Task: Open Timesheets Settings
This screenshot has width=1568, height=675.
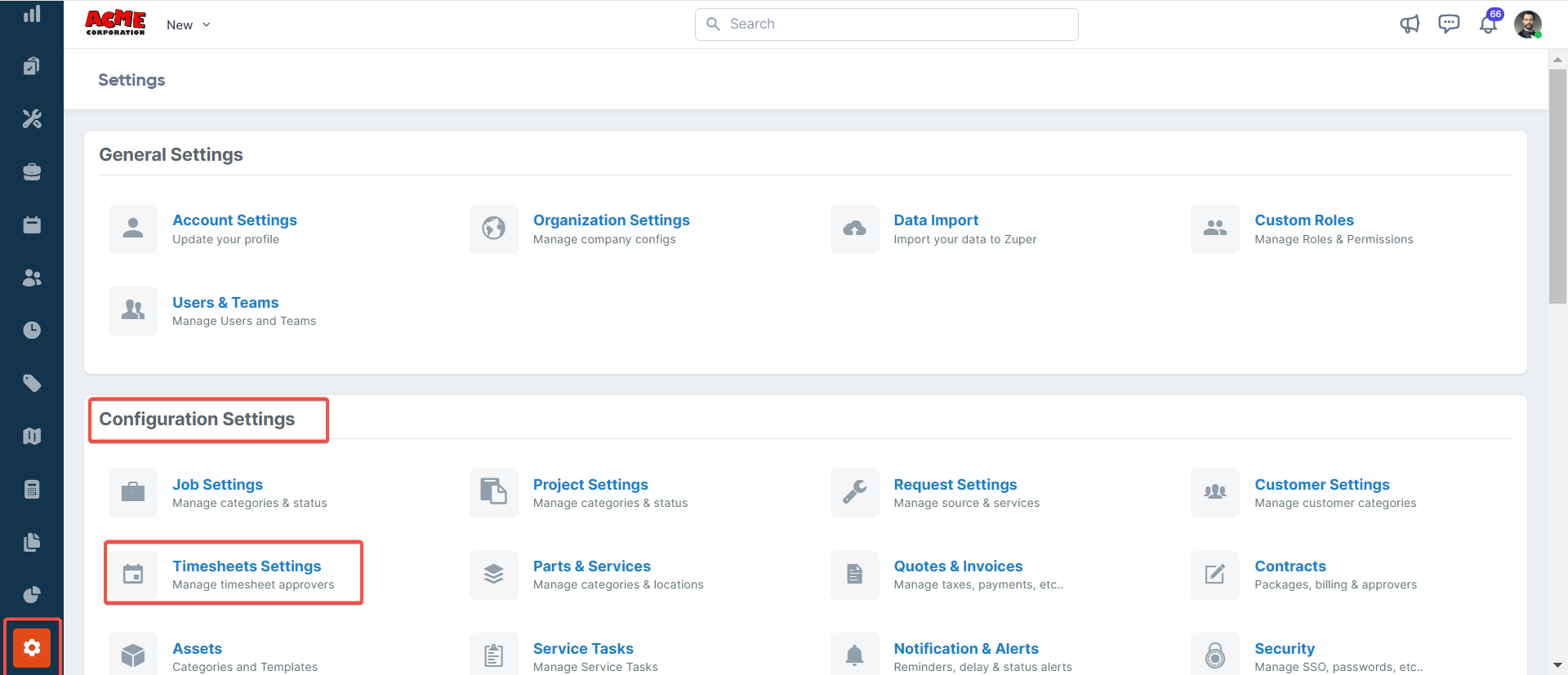Action: [247, 566]
